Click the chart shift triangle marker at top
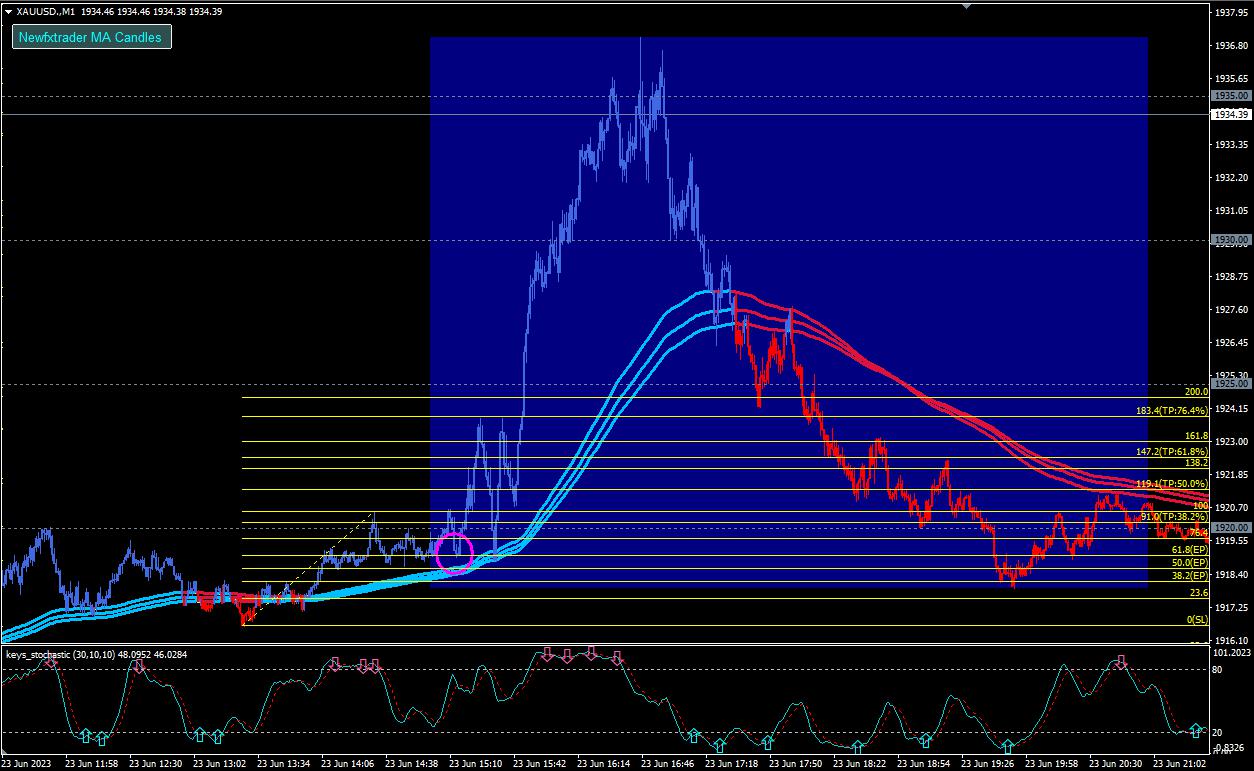The width and height of the screenshot is (1254, 771). [x=965, y=5]
